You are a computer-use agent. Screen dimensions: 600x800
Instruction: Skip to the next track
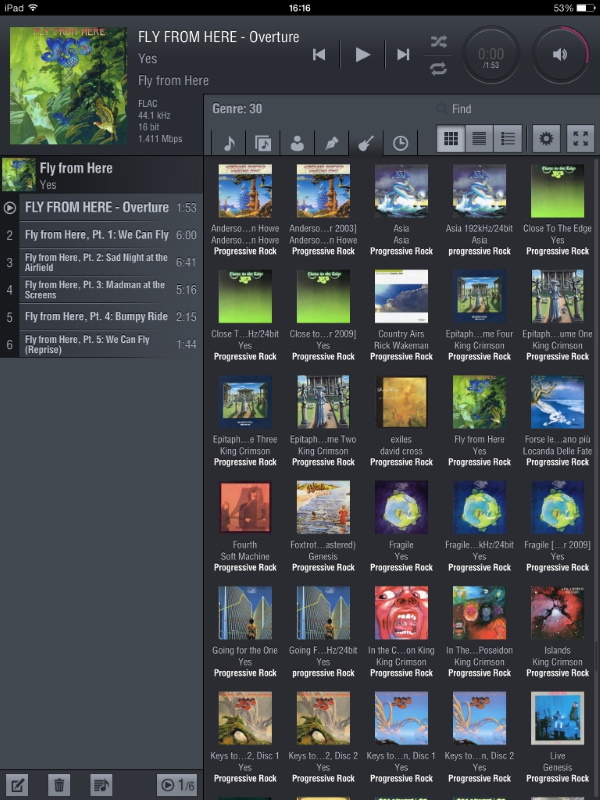click(x=403, y=55)
